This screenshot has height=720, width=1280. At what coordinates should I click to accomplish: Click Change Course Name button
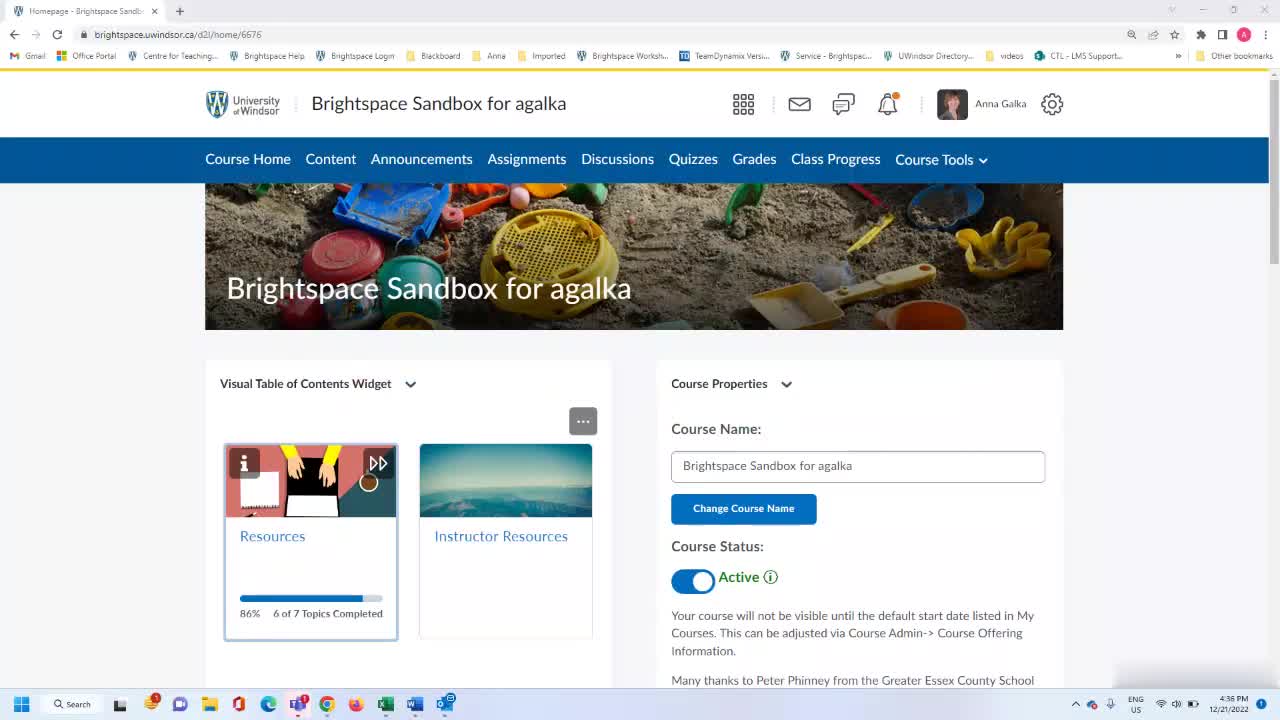pos(743,509)
